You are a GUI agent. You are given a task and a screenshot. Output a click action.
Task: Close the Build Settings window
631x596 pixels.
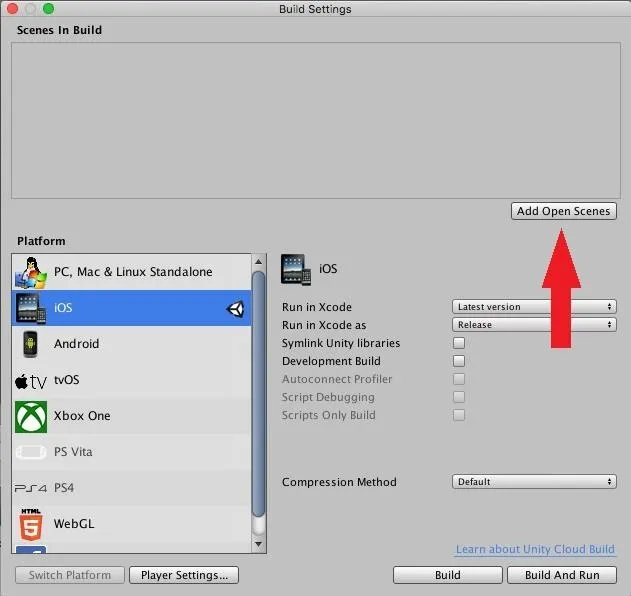(x=12, y=8)
